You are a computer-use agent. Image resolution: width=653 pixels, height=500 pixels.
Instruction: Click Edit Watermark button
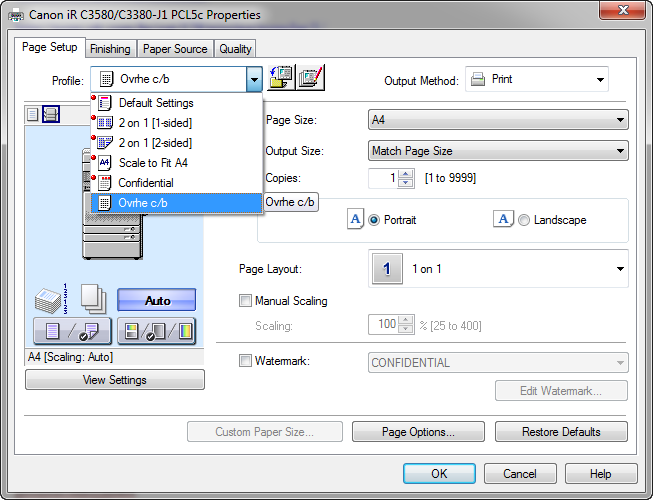tap(561, 391)
